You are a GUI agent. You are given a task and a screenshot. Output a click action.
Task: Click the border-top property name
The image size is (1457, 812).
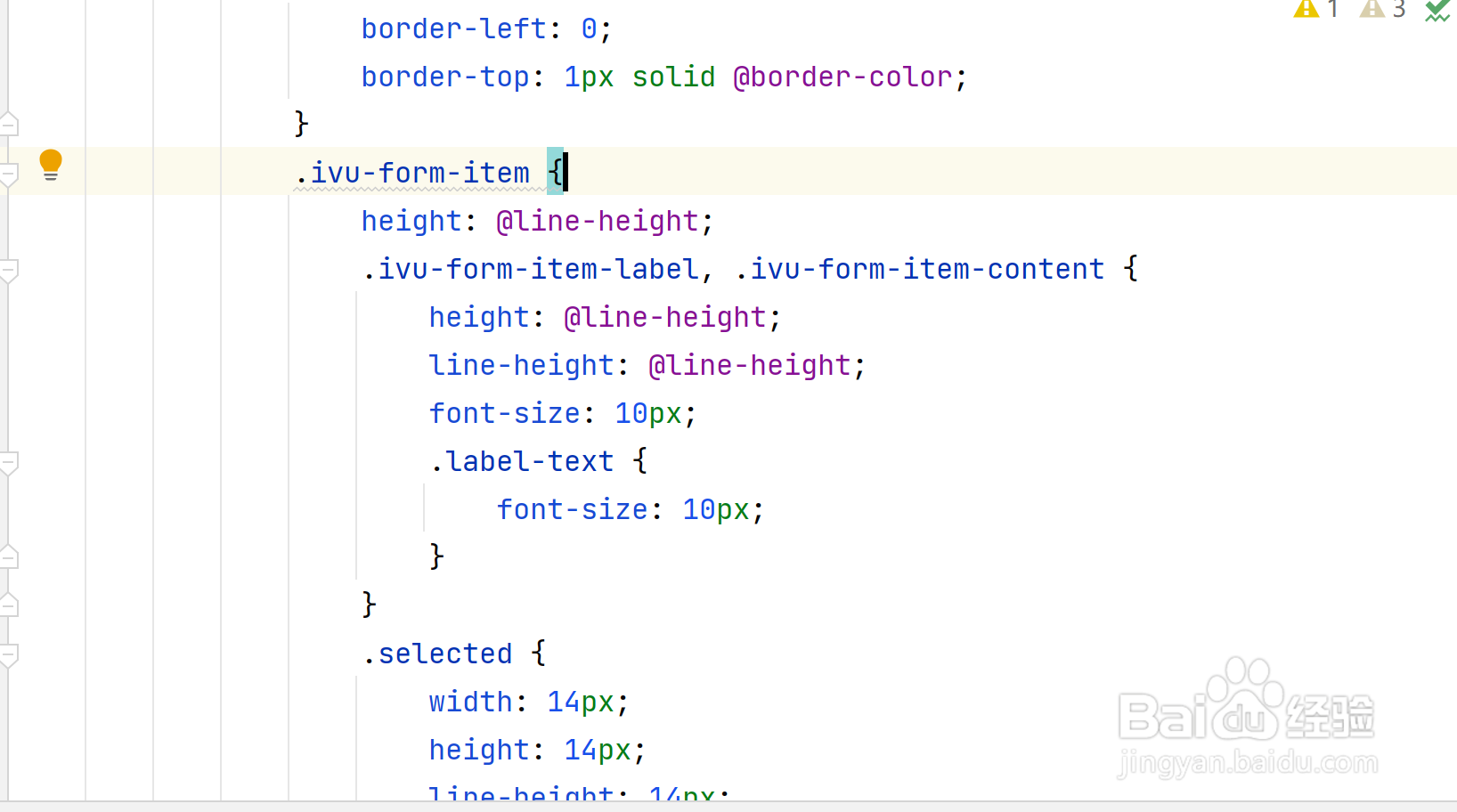coord(446,77)
